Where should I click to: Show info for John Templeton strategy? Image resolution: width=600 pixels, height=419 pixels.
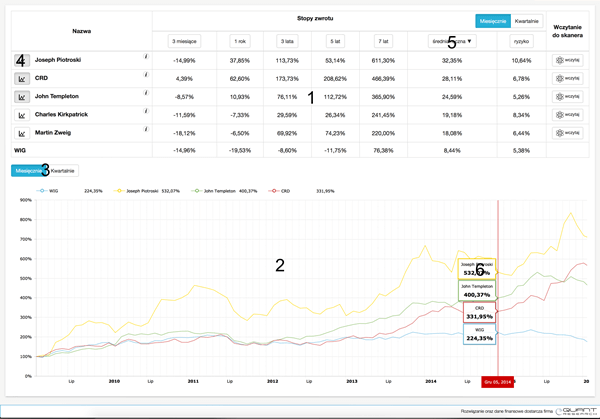[x=146, y=96]
